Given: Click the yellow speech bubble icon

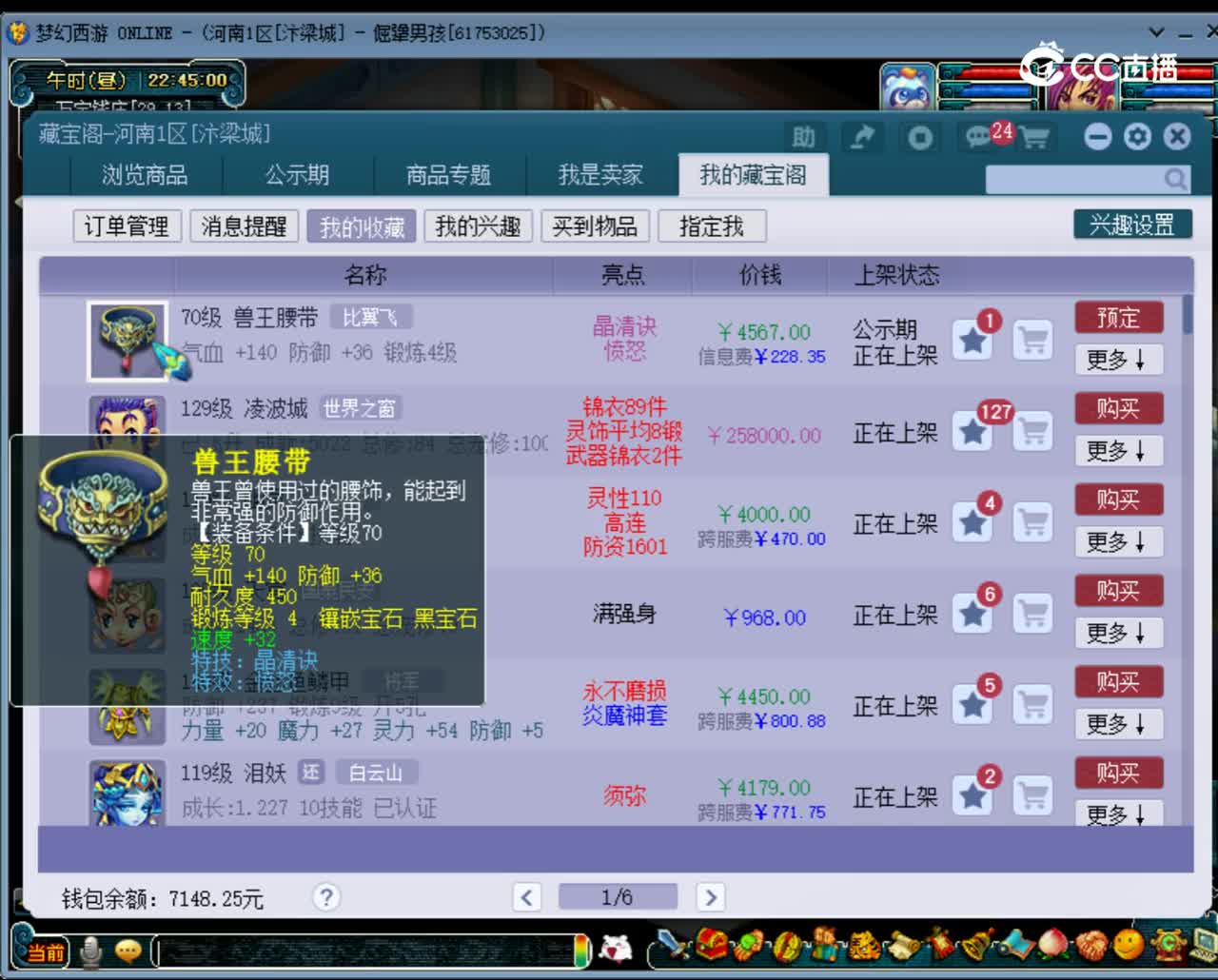Looking at the screenshot, I should tap(128, 951).
